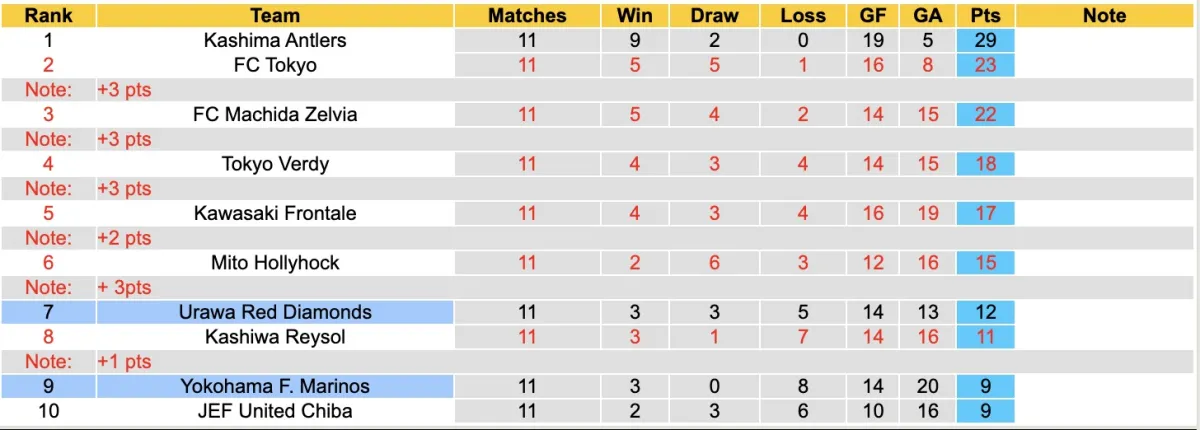Click the Pts column header

click(x=985, y=16)
